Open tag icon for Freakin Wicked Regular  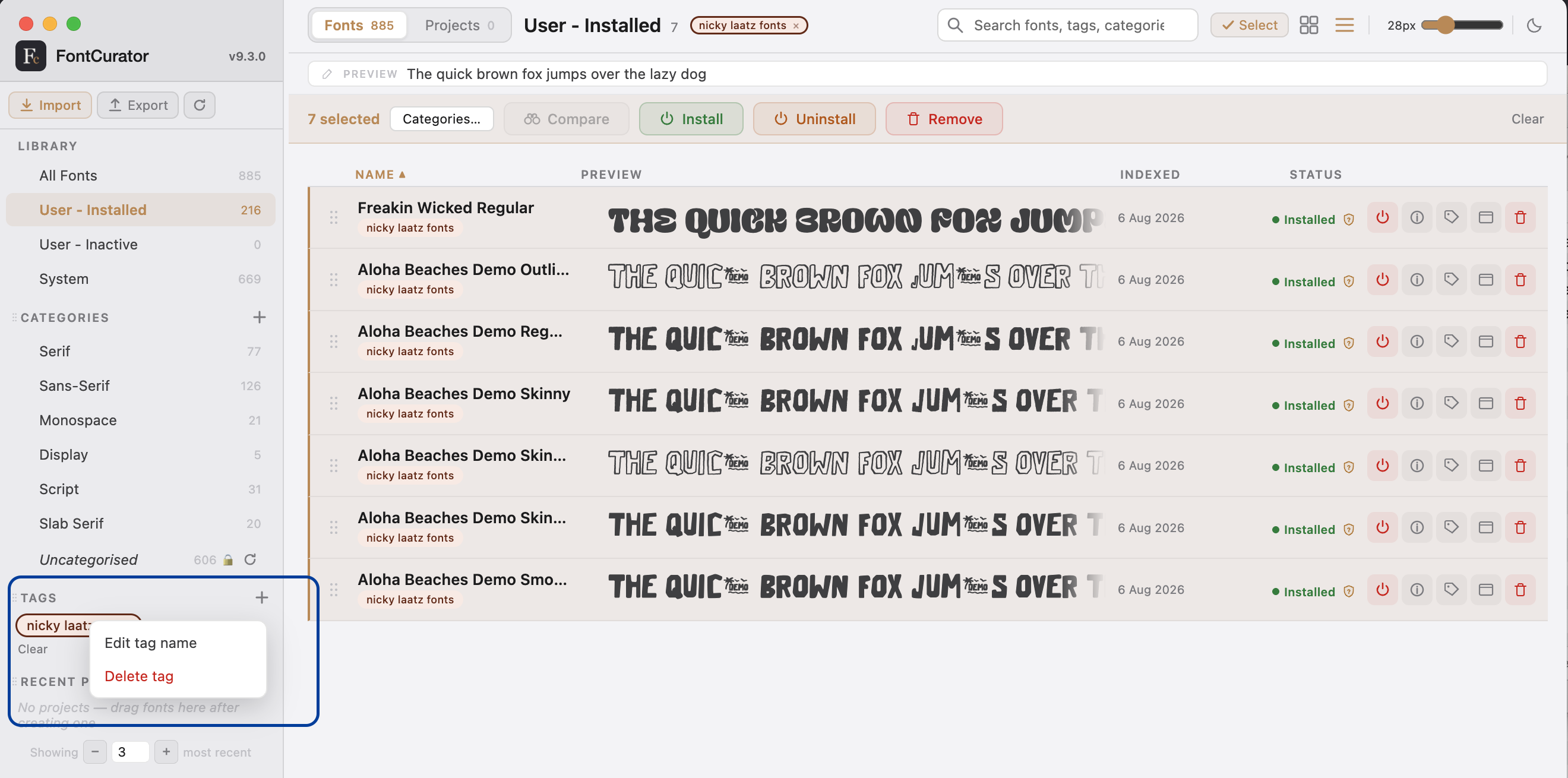coord(1451,217)
